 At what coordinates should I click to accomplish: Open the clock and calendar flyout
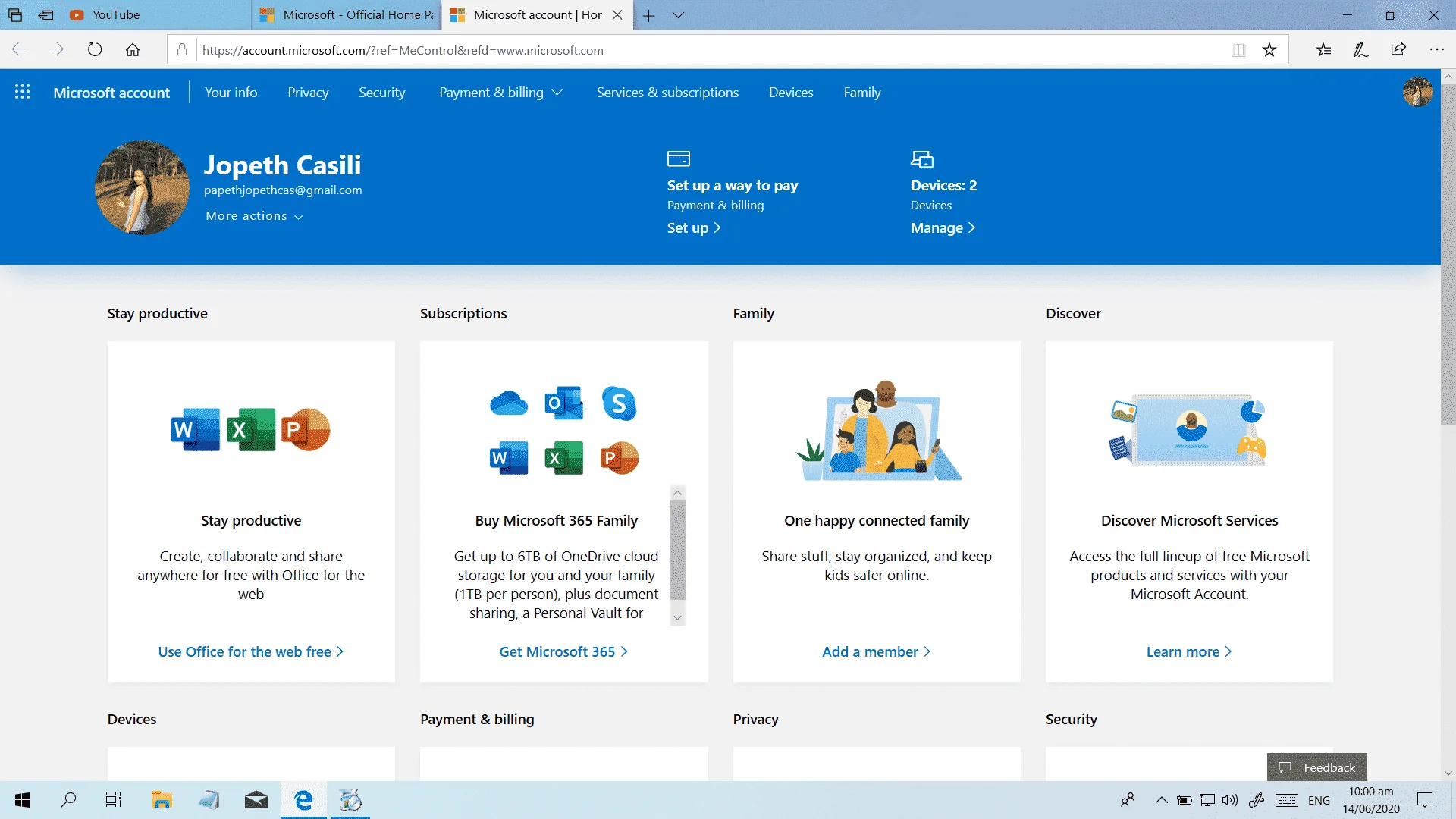point(1371,800)
